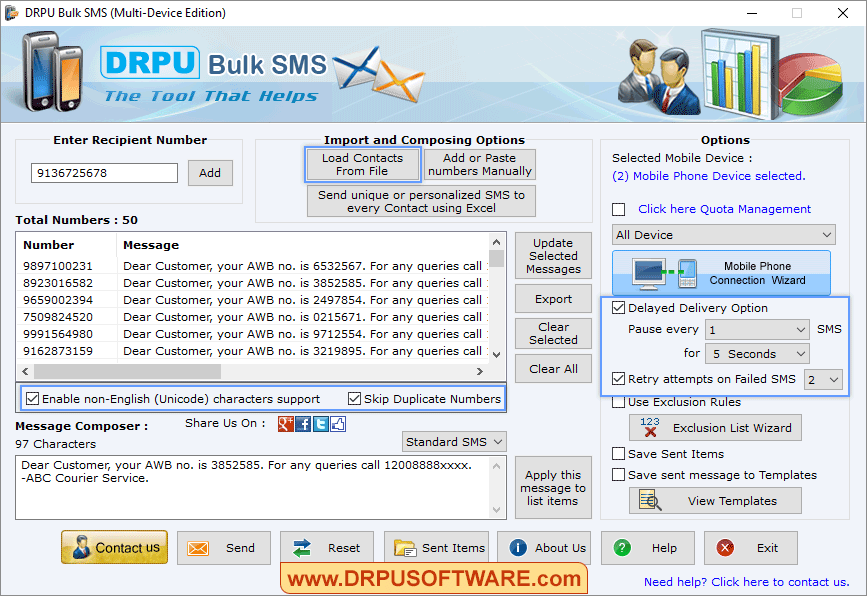Image resolution: width=867 pixels, height=596 pixels.
Task: Click the Export button
Action: [553, 299]
